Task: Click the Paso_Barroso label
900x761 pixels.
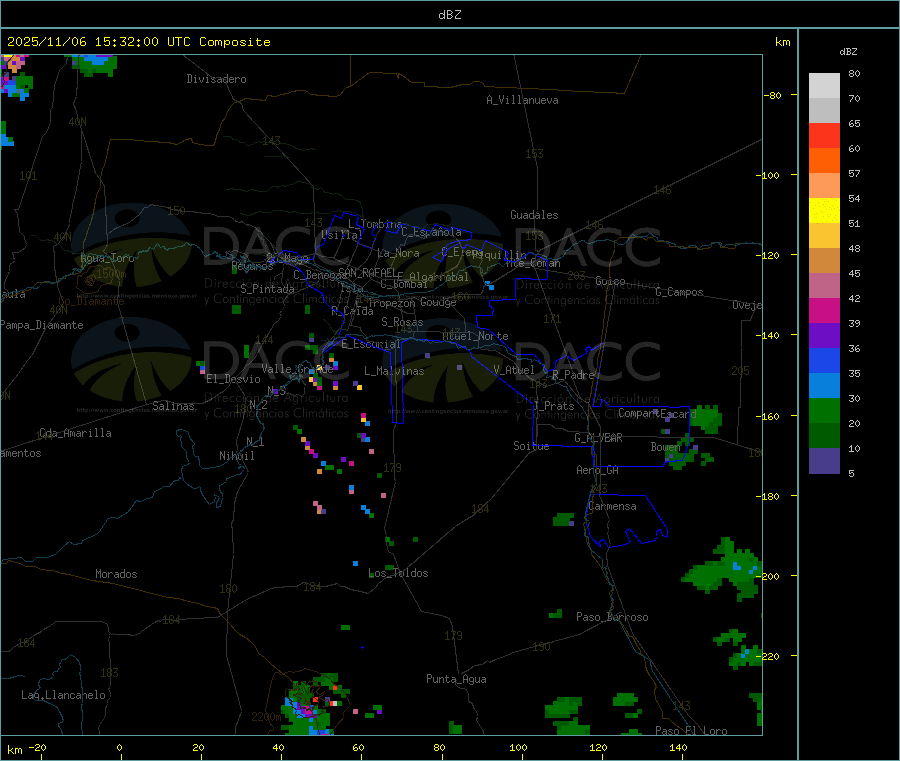Action: tap(612, 617)
